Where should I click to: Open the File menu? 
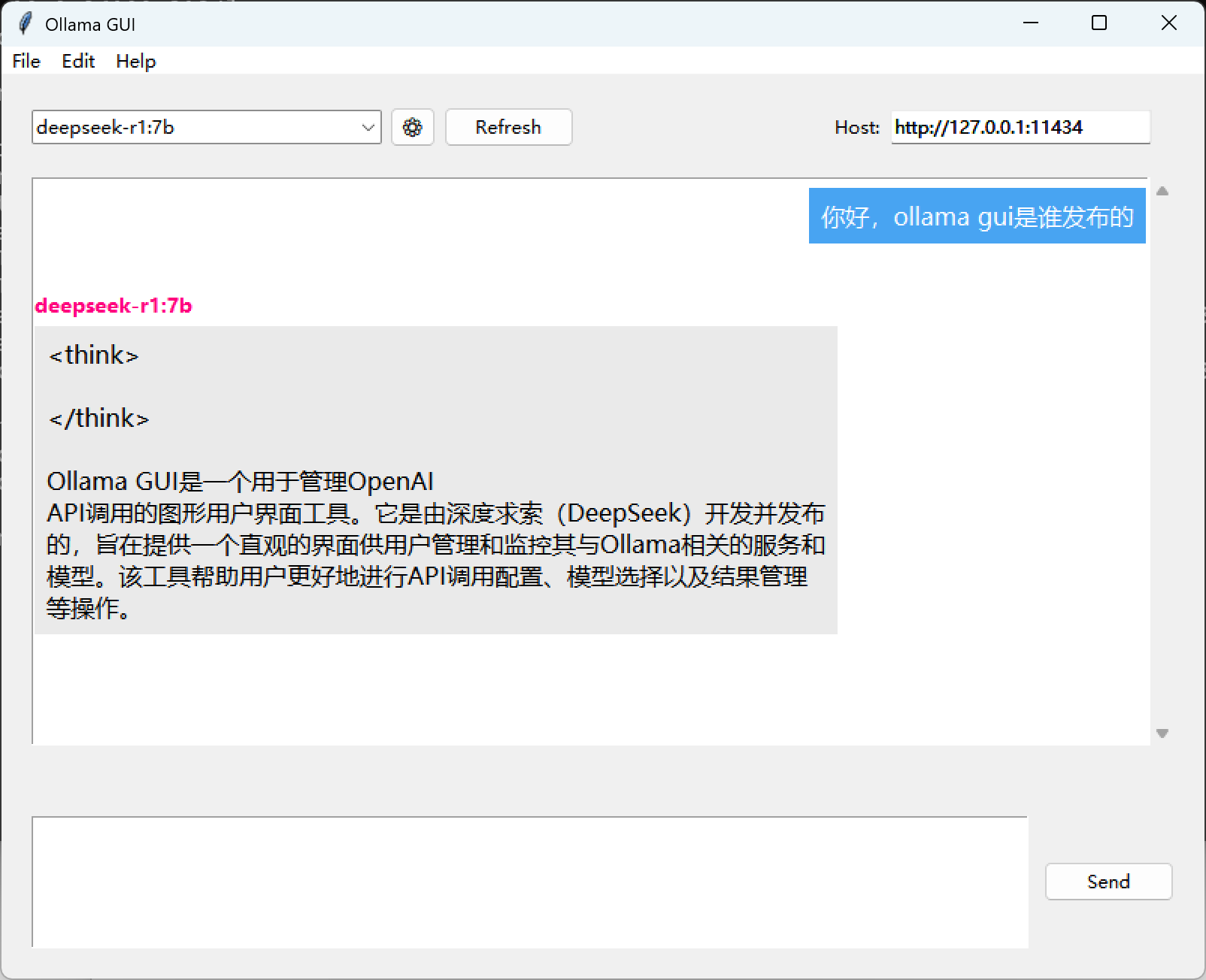(26, 61)
